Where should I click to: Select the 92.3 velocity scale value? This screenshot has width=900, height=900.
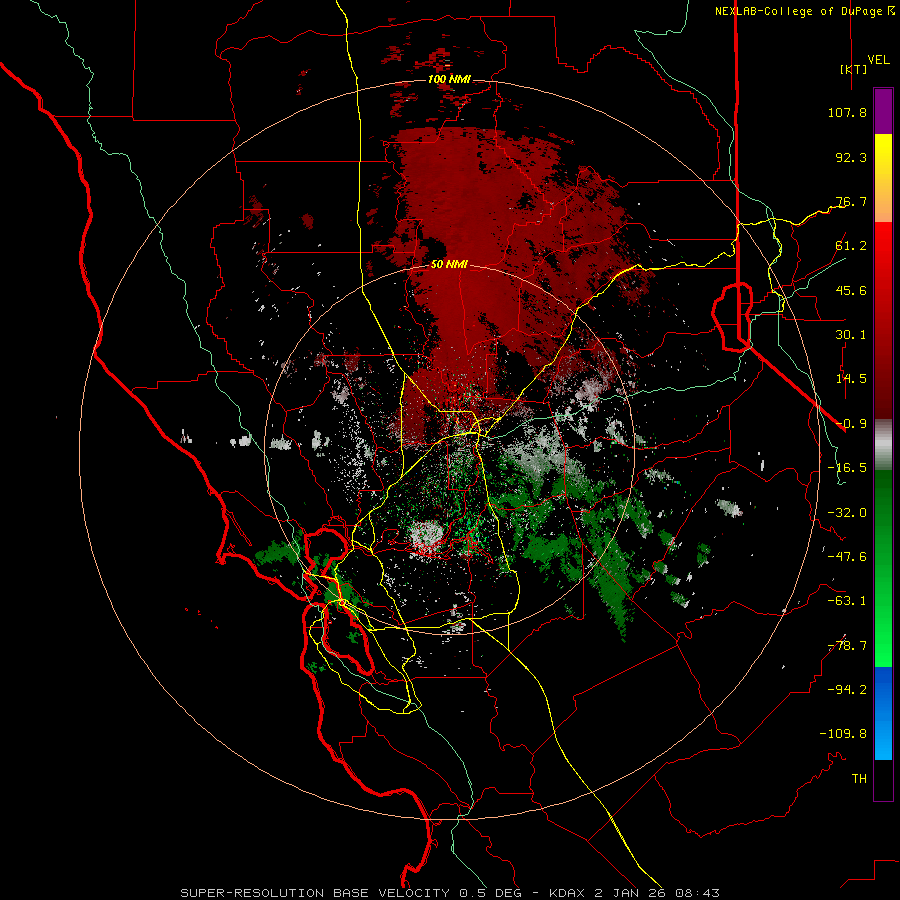851,157
